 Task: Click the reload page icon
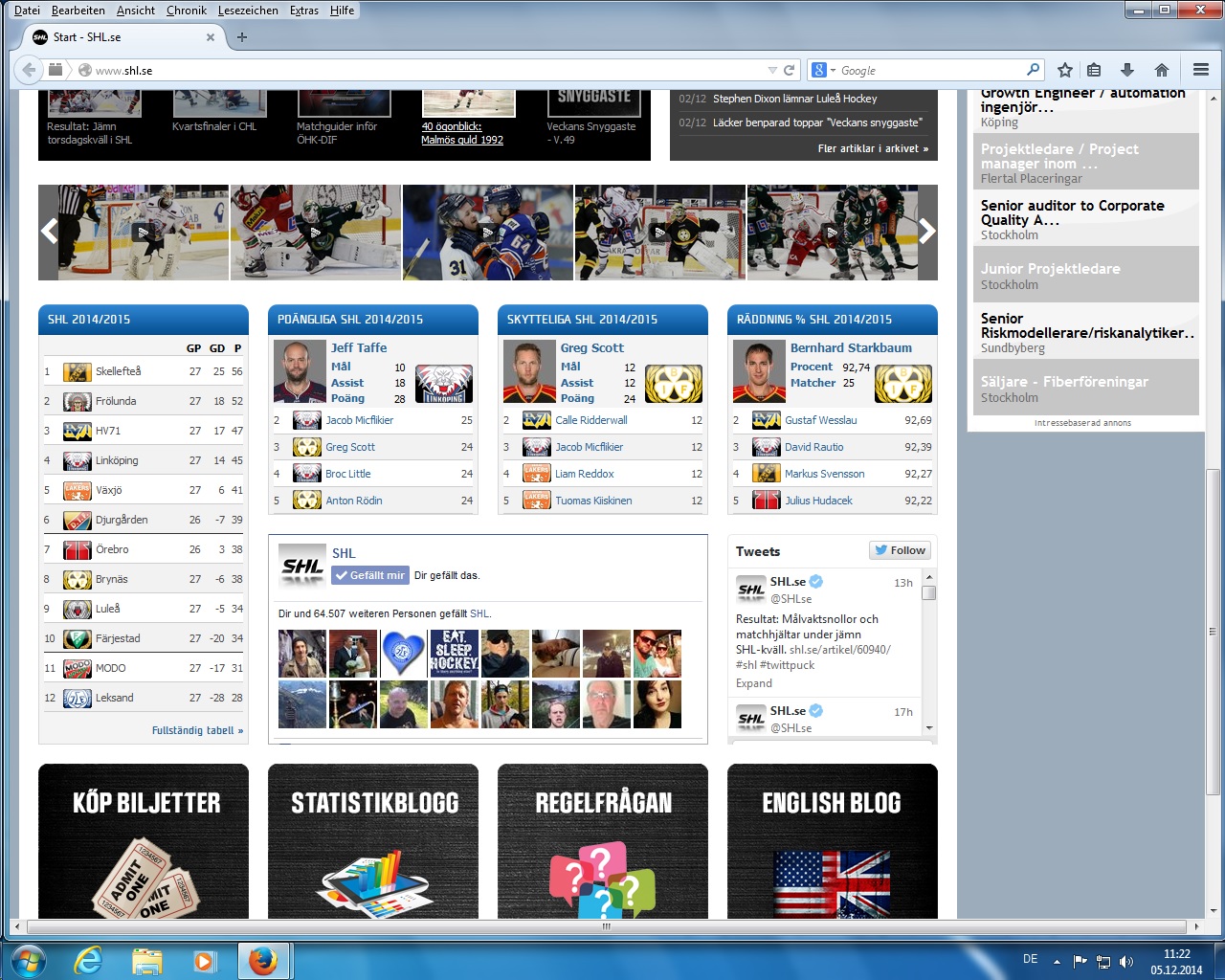[x=790, y=70]
